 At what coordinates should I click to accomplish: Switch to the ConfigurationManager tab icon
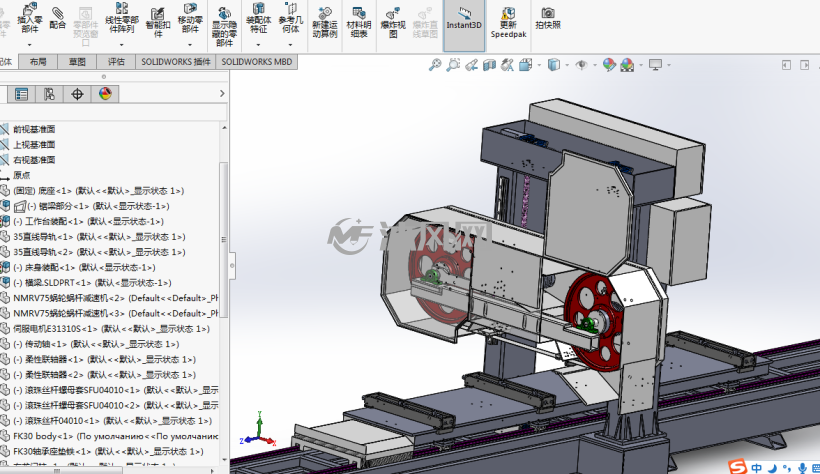tap(49, 94)
